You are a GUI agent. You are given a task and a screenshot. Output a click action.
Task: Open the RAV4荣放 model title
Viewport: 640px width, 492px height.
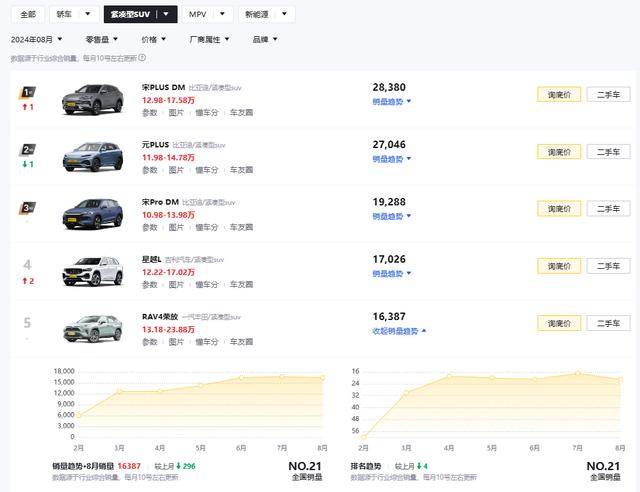(160, 317)
